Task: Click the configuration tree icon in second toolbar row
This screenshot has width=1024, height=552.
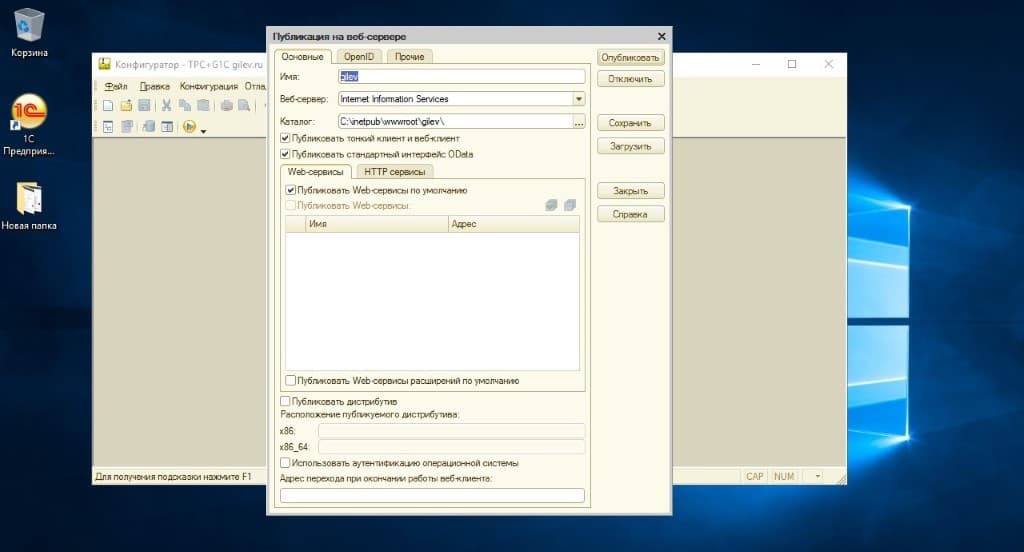Action: [108, 127]
